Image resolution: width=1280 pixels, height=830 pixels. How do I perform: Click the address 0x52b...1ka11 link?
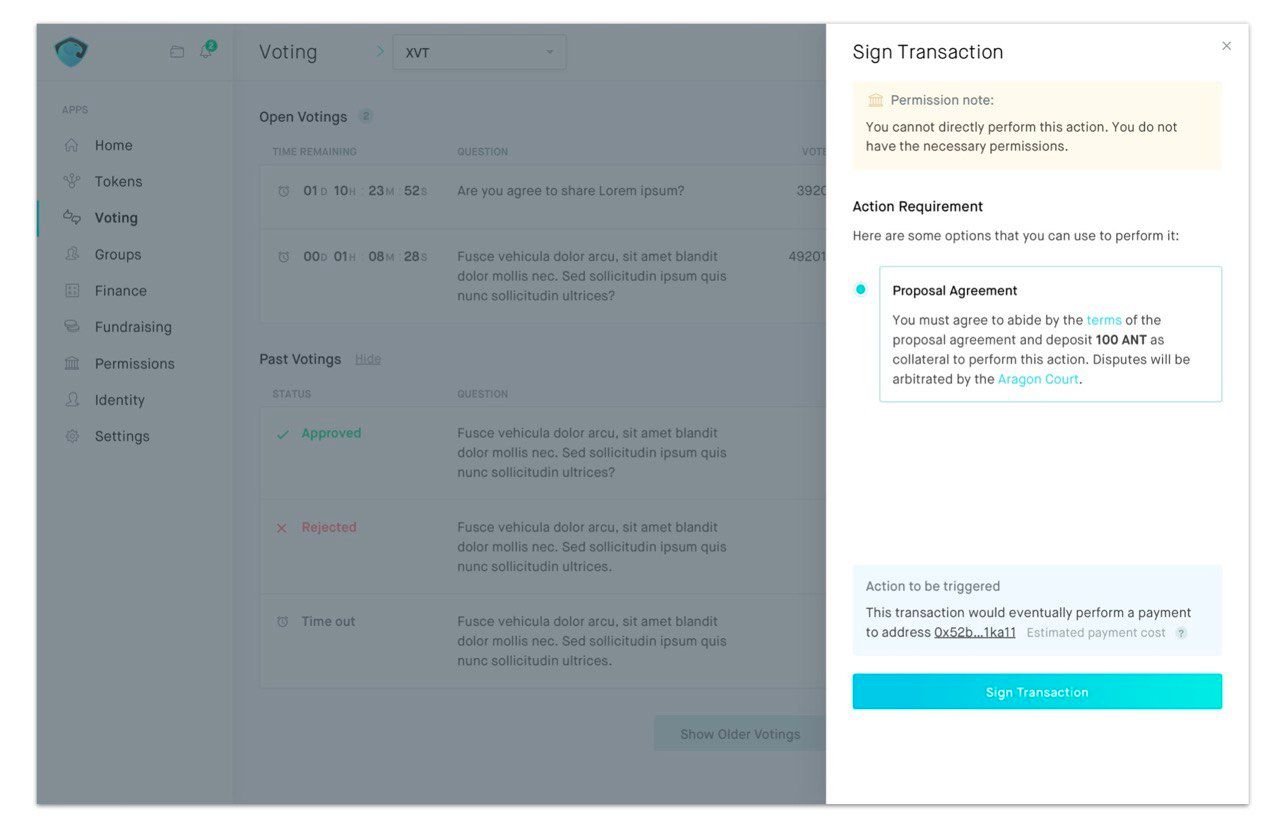coord(975,632)
